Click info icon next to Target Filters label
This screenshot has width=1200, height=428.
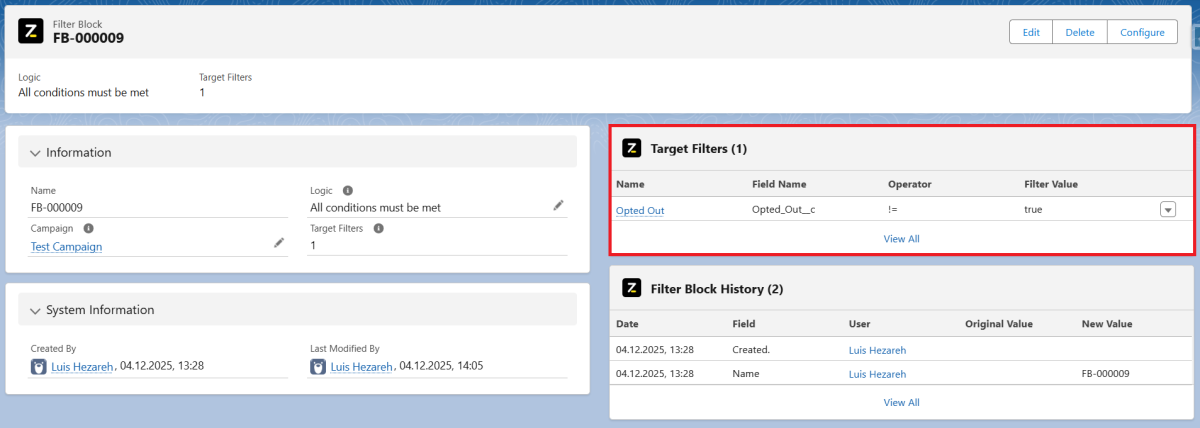point(379,228)
